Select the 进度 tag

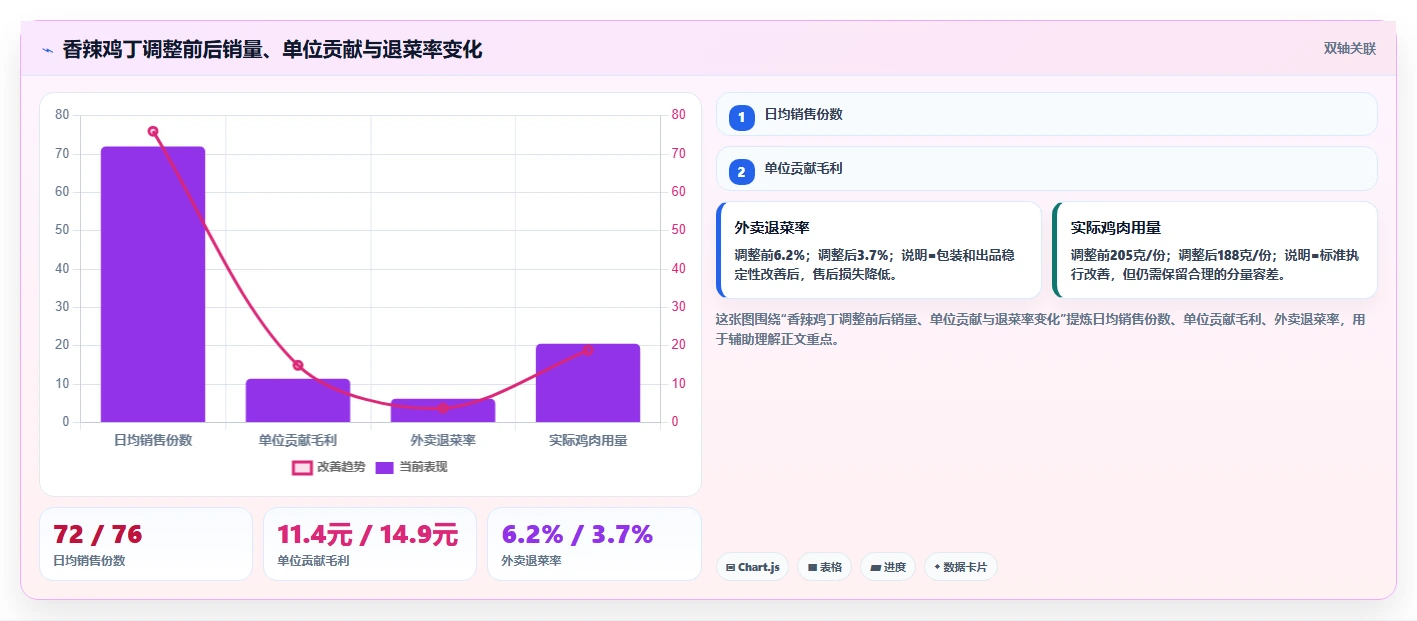[888, 567]
